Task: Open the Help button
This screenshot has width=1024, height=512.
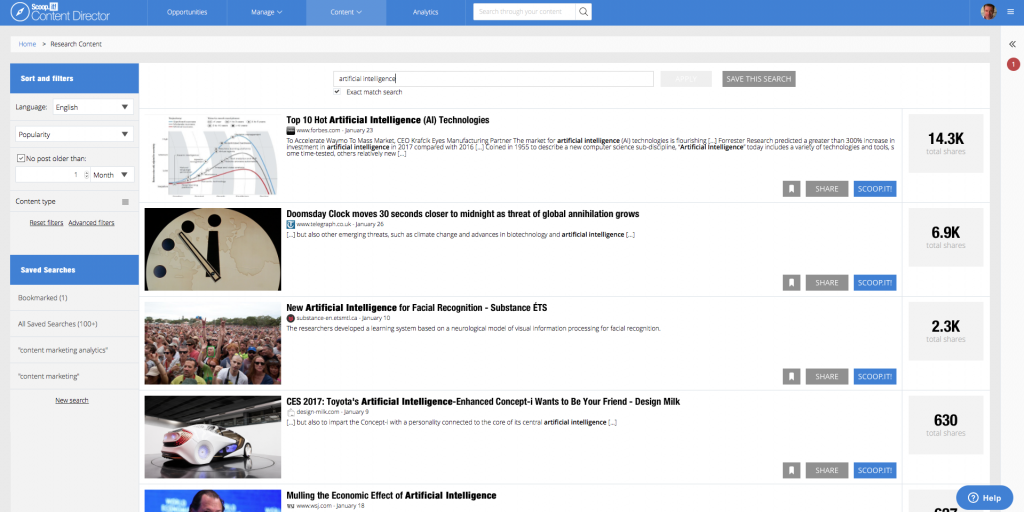Action: [985, 498]
